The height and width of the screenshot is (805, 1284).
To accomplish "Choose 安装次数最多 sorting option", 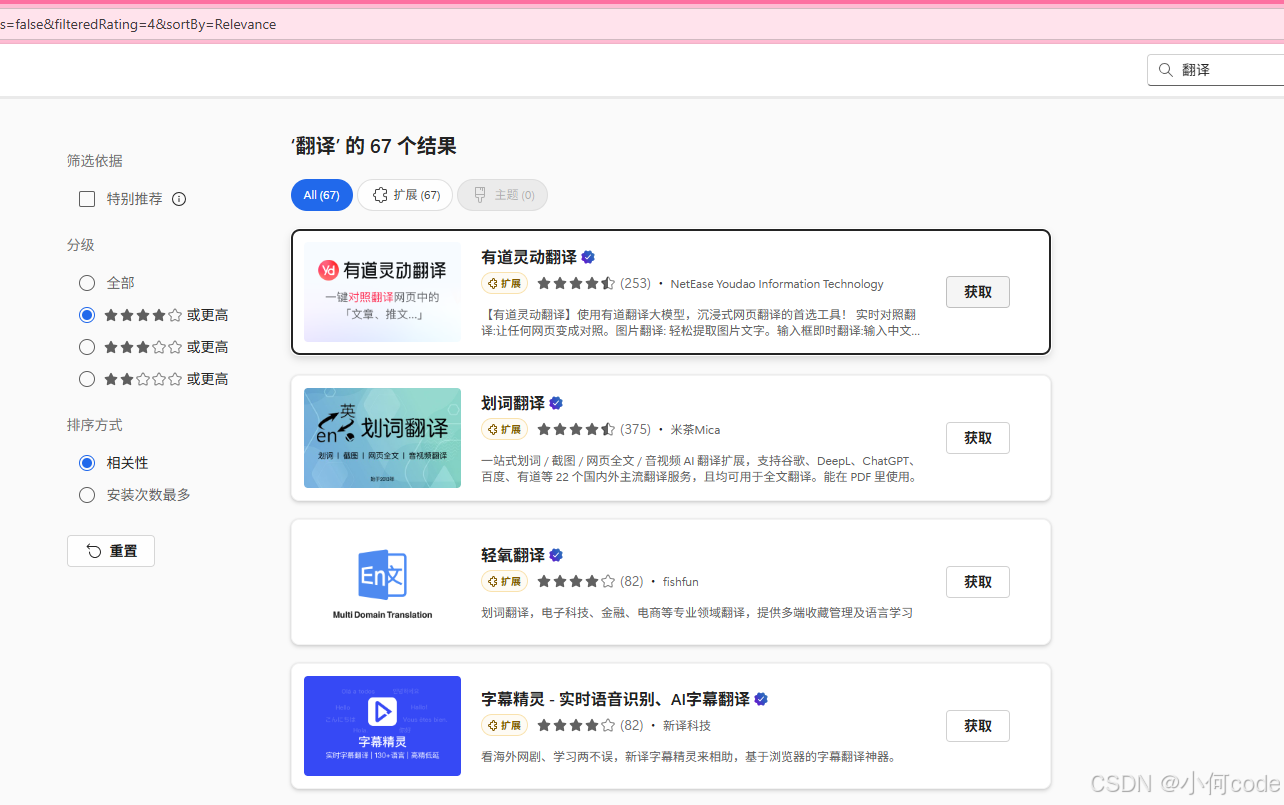I will point(87,494).
